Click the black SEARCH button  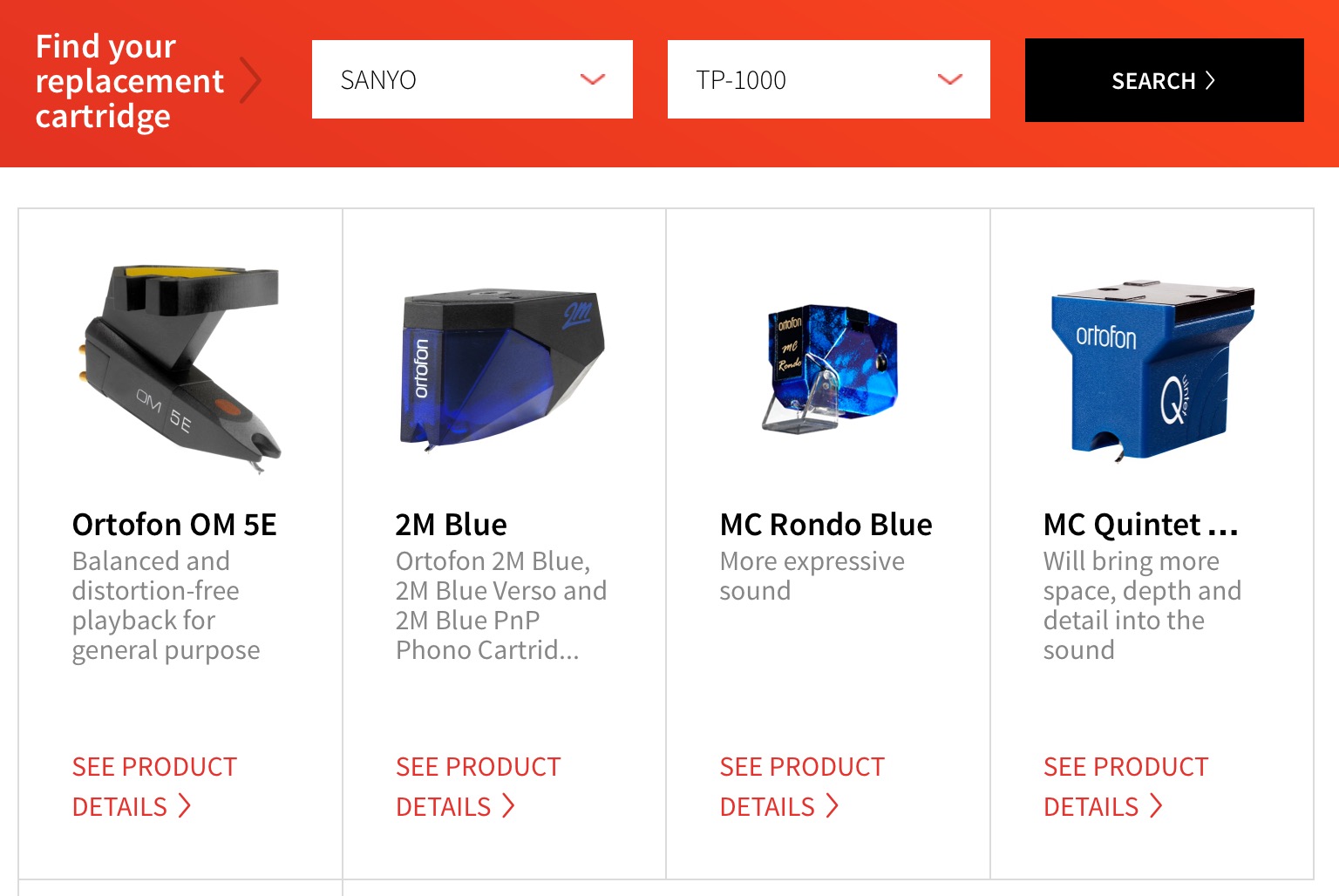coord(1165,80)
